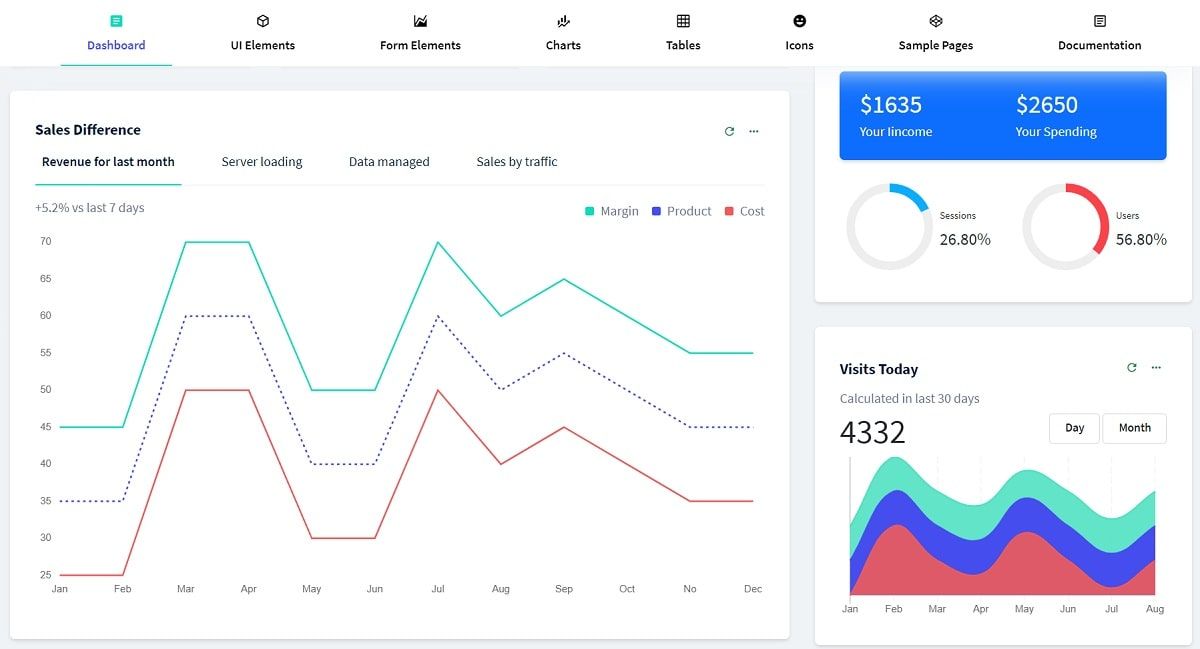Click the 4332 visits count

click(873, 432)
